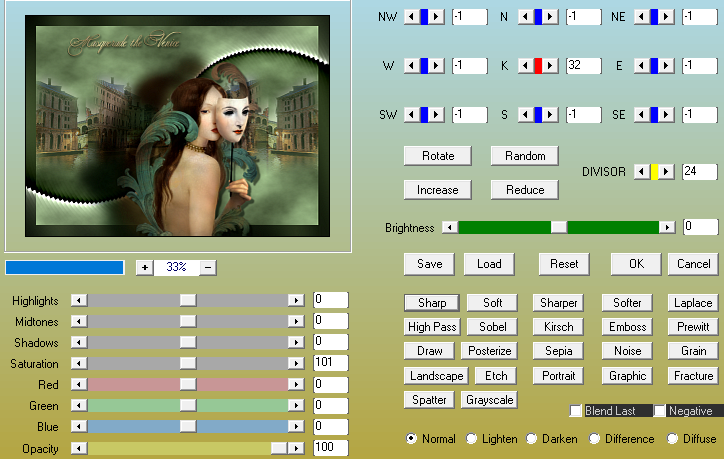Click the DIVISOR value field
Screen dimensions: 724x459
700,172
